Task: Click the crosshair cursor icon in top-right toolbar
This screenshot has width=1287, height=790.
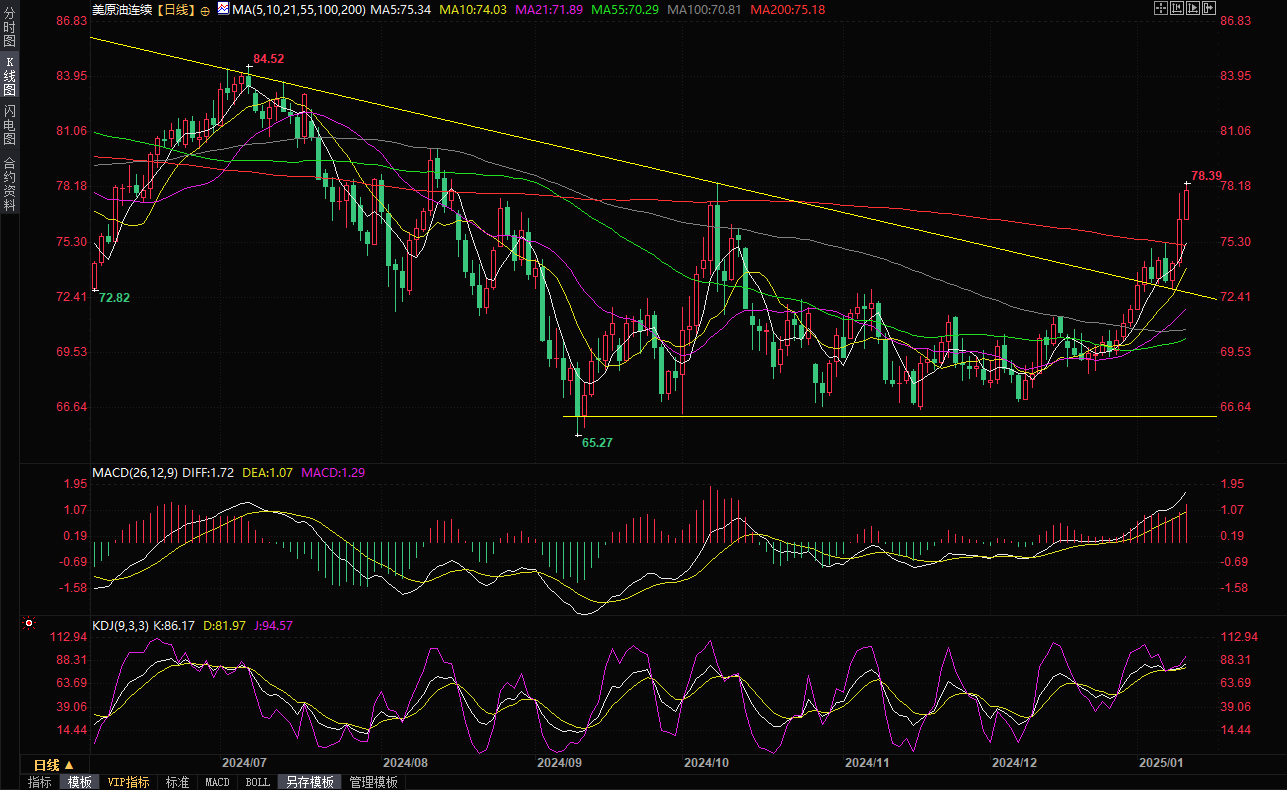Action: (x=1159, y=8)
